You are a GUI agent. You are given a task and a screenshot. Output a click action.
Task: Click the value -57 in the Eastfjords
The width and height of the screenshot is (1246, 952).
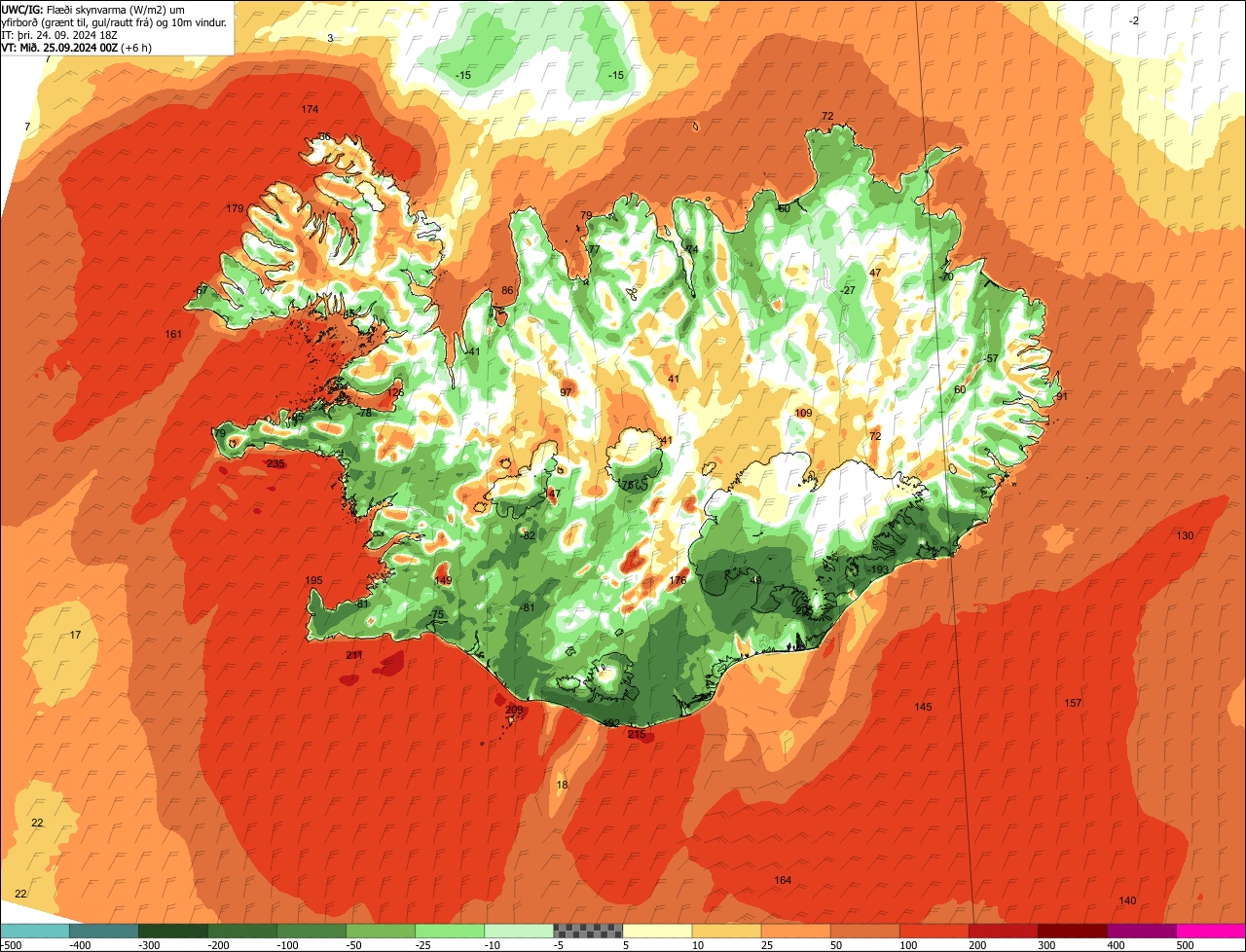pos(990,358)
